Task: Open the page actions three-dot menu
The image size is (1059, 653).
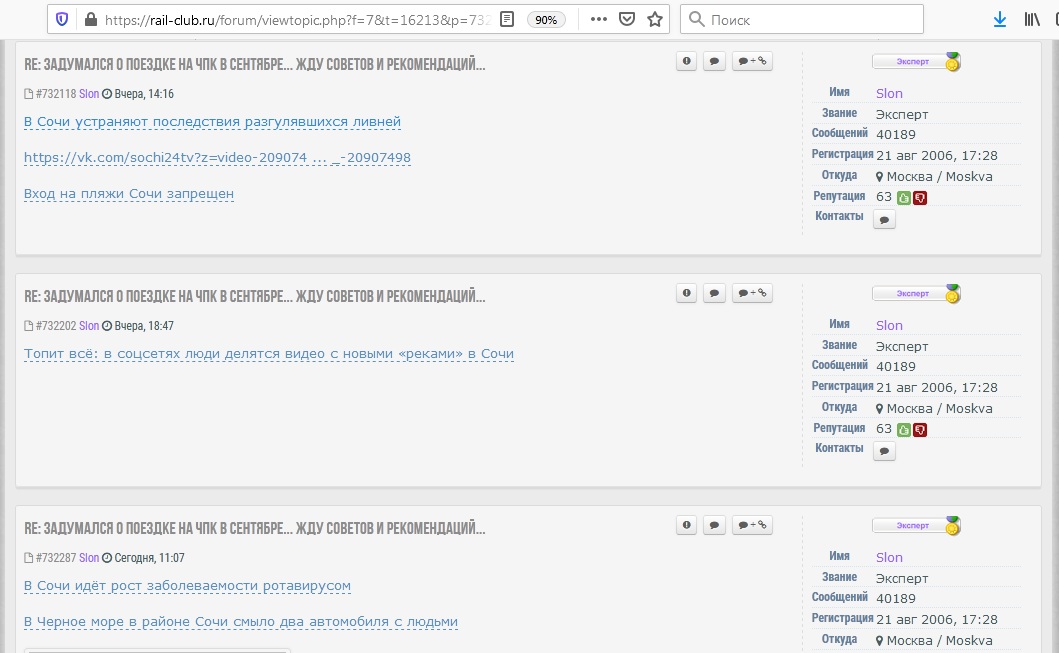Action: tap(597, 19)
